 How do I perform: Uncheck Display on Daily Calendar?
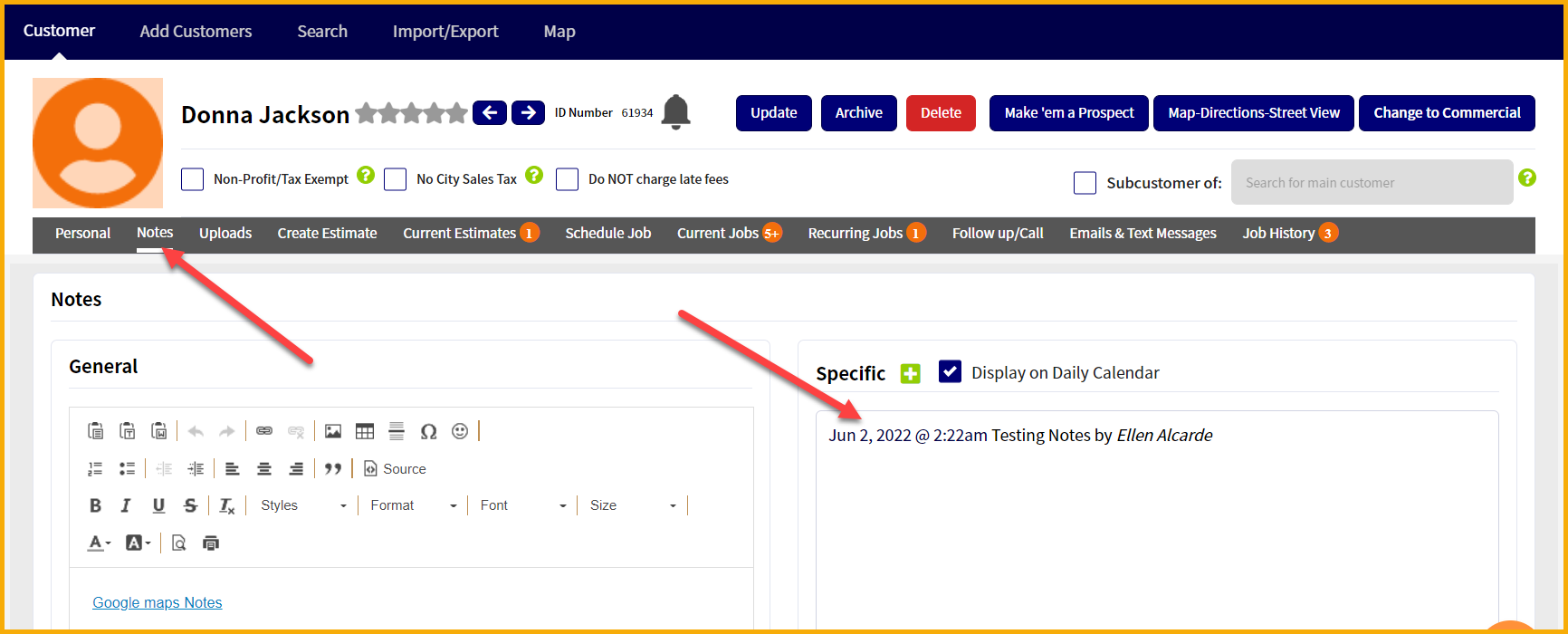coord(950,371)
